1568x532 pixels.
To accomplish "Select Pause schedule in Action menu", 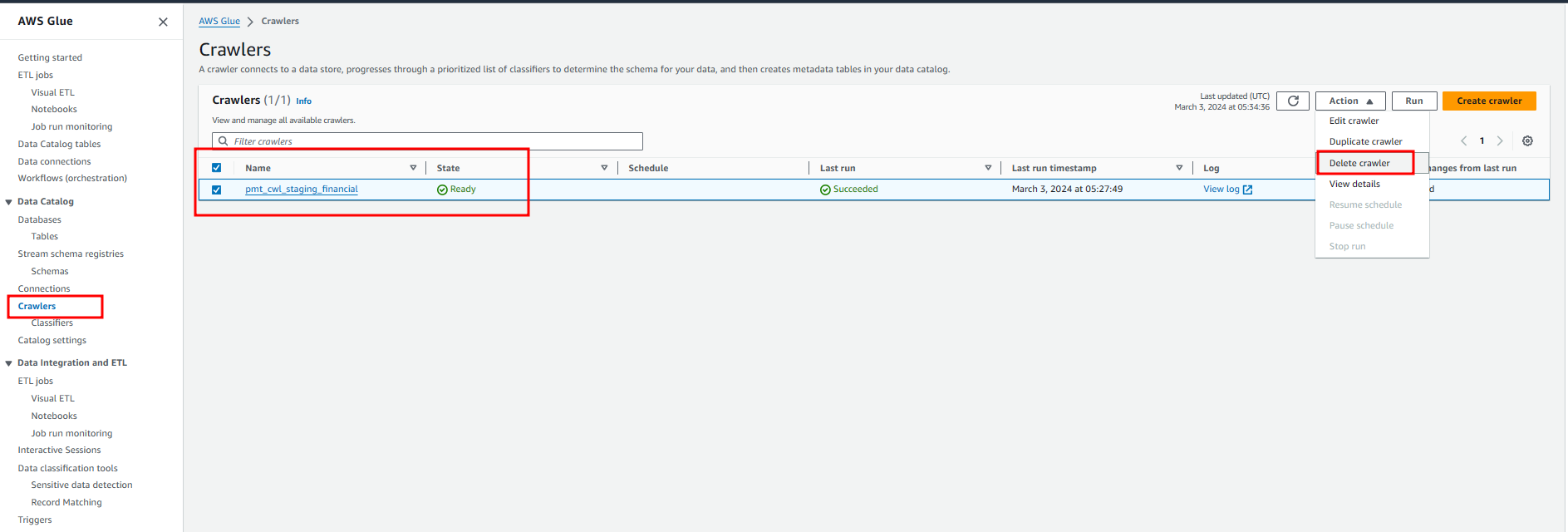I will click(x=1361, y=225).
